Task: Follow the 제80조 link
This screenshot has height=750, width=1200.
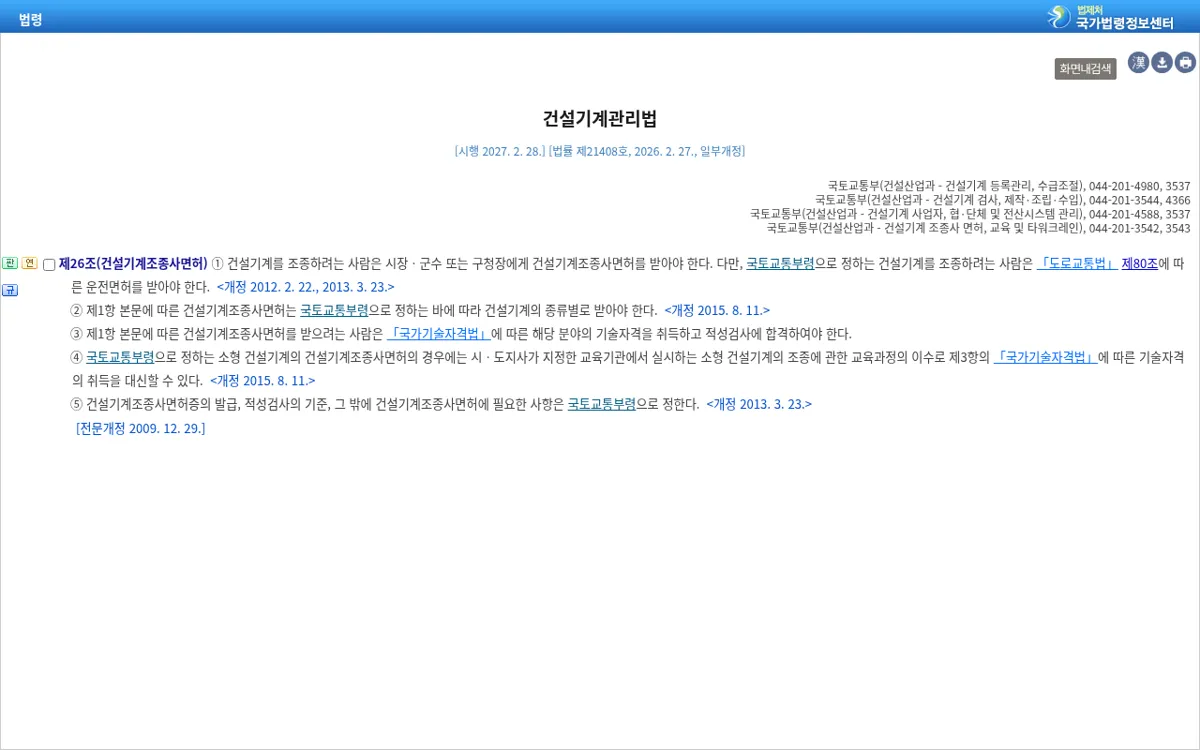Action: (x=1140, y=264)
